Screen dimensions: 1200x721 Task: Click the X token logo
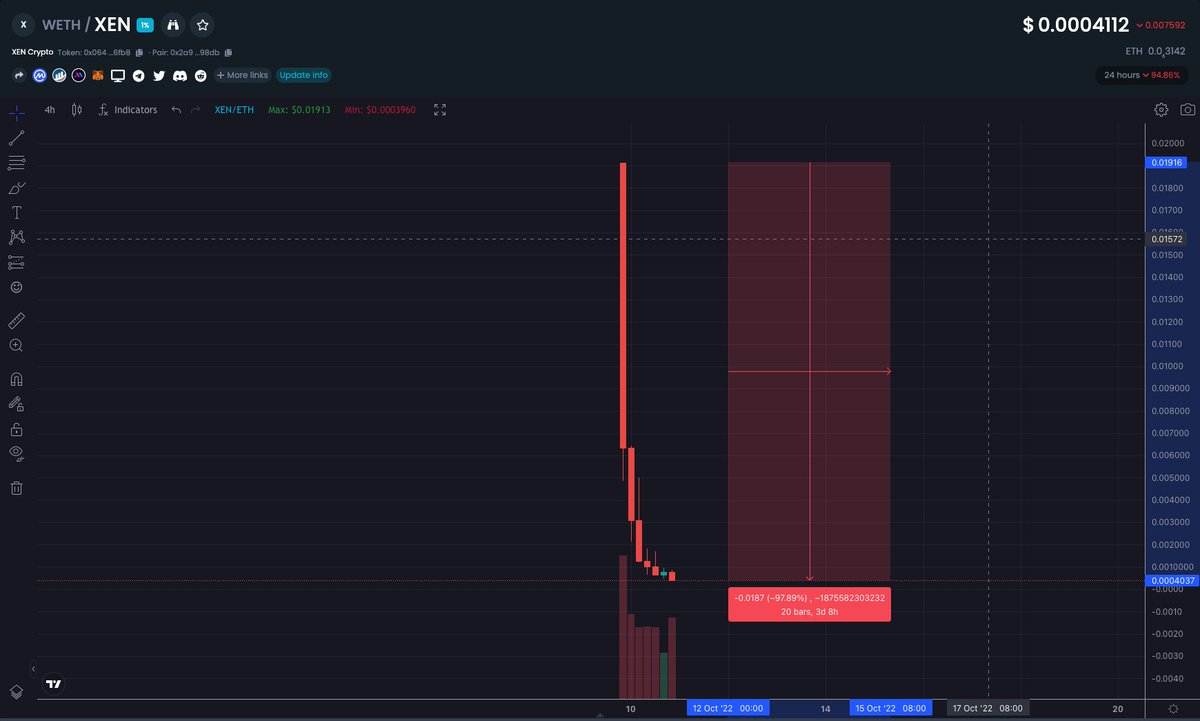(23, 25)
